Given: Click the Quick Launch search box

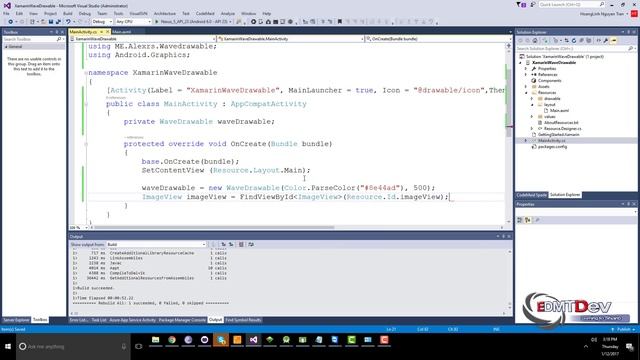Looking at the screenshot, I should click(x=571, y=4).
